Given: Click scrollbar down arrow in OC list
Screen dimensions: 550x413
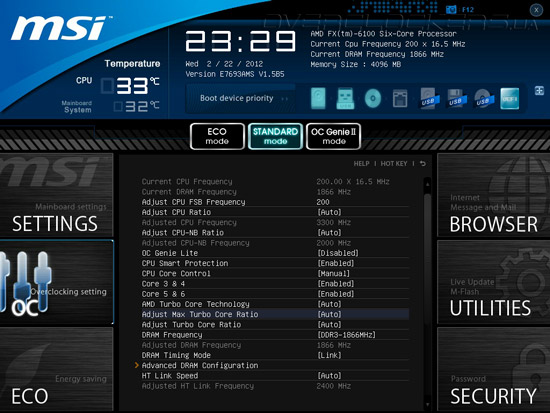Looking at the screenshot, I should click(x=427, y=405).
